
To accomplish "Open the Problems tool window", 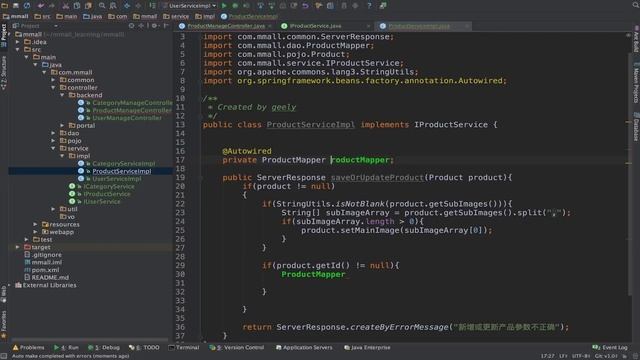I will coord(28,347).
